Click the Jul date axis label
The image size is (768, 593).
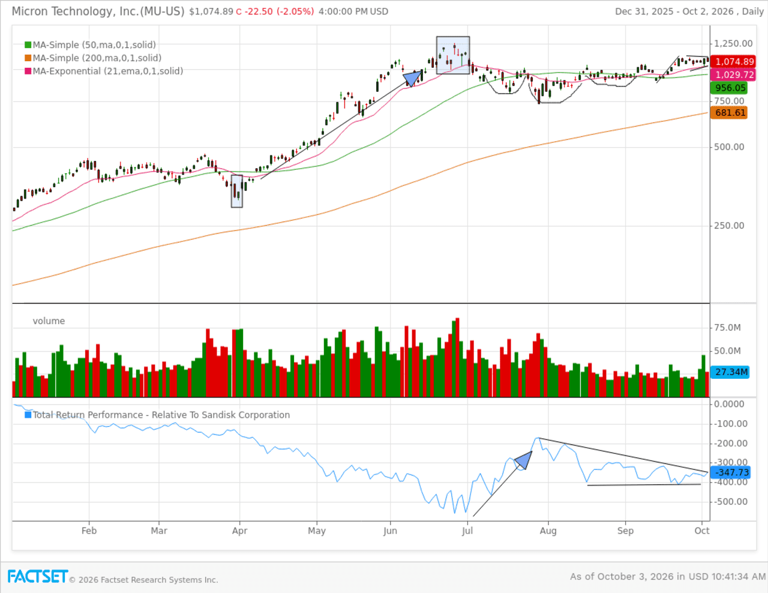[467, 531]
